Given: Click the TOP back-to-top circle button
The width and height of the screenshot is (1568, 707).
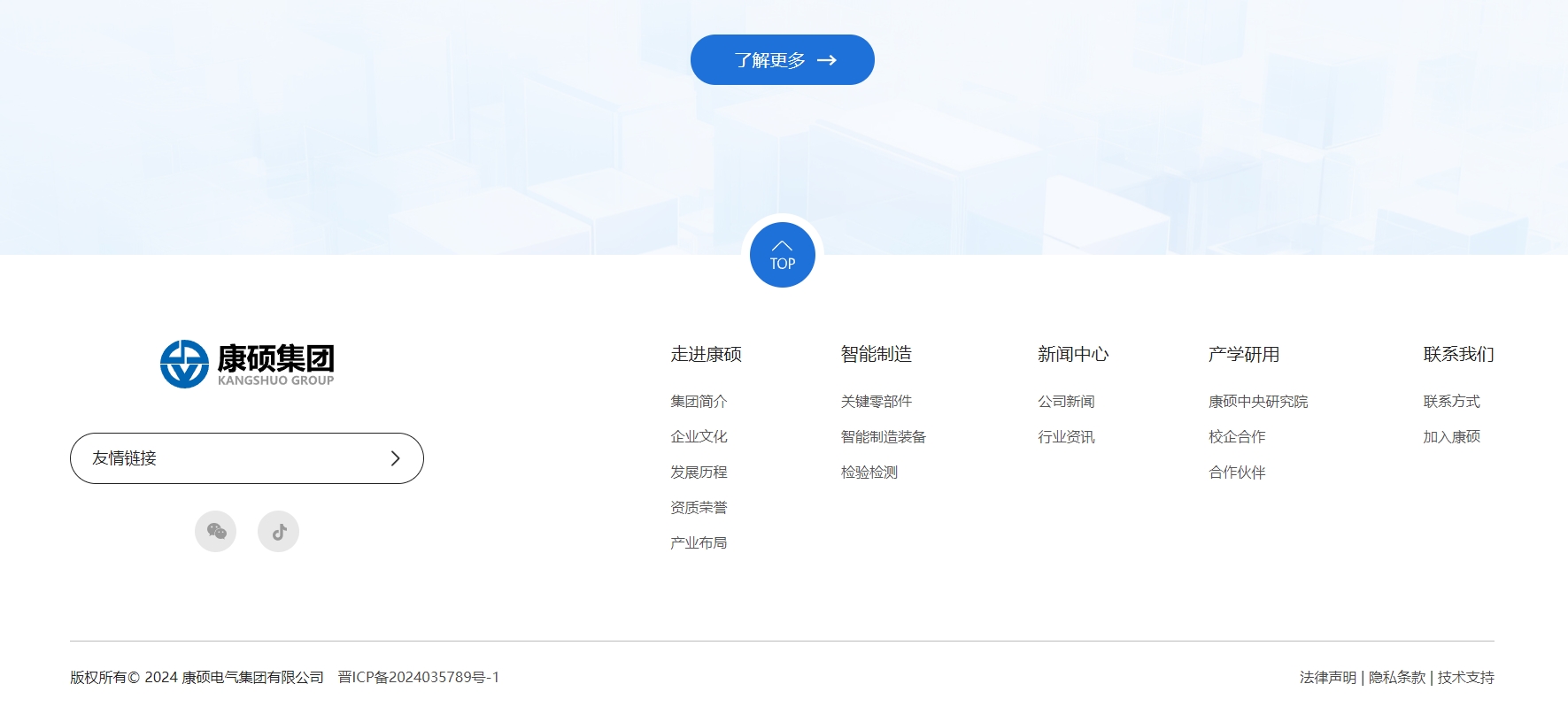Looking at the screenshot, I should [783, 255].
